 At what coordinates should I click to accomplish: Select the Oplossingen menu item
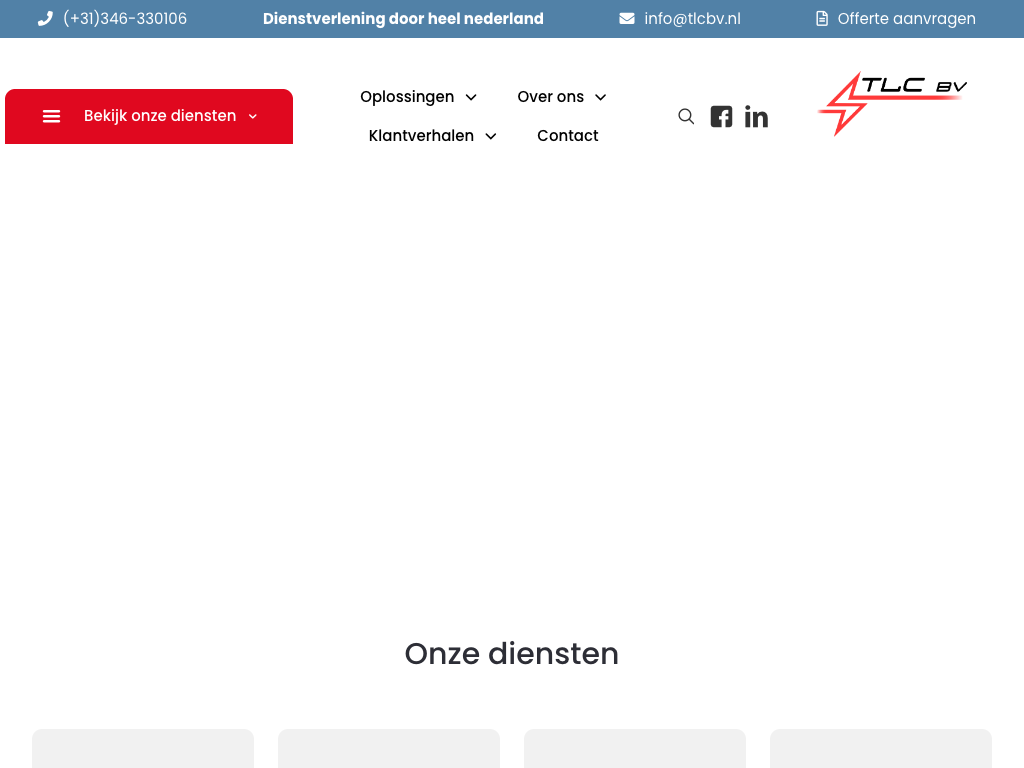(x=407, y=97)
